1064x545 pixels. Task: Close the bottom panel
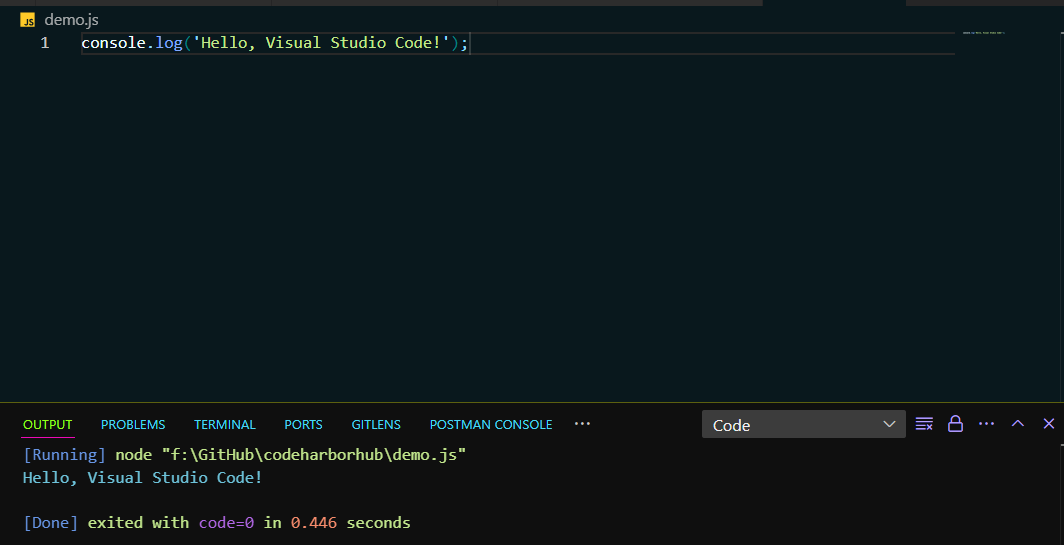(x=1049, y=424)
